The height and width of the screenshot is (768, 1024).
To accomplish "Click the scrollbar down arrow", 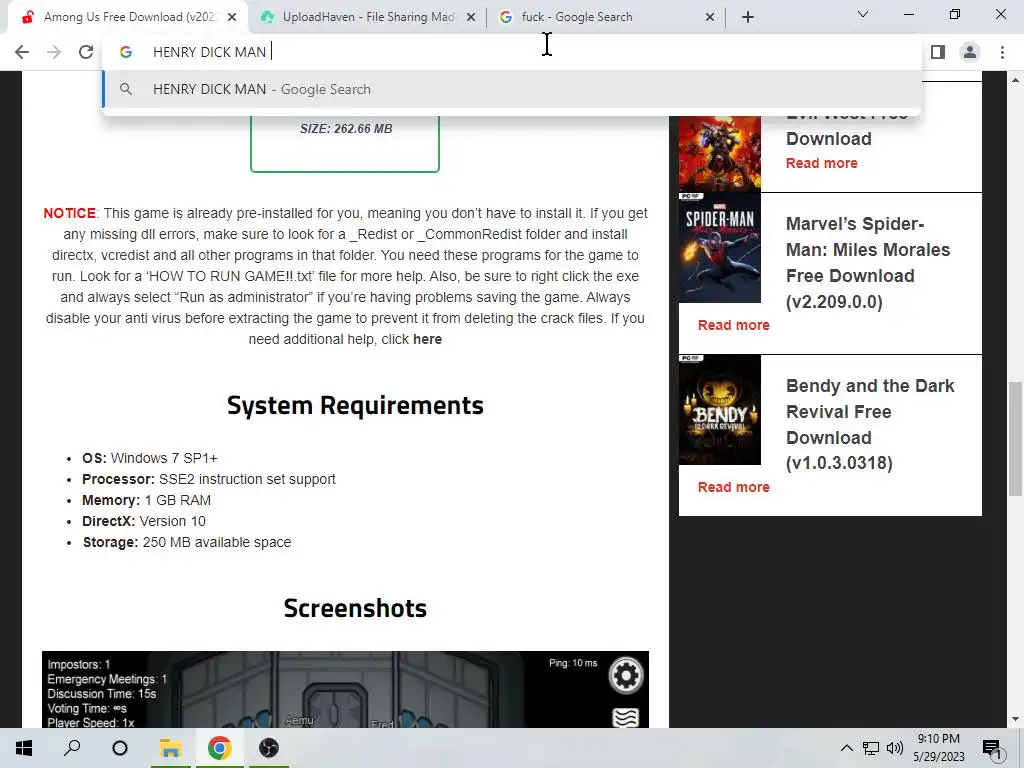I will click(x=1015, y=719).
